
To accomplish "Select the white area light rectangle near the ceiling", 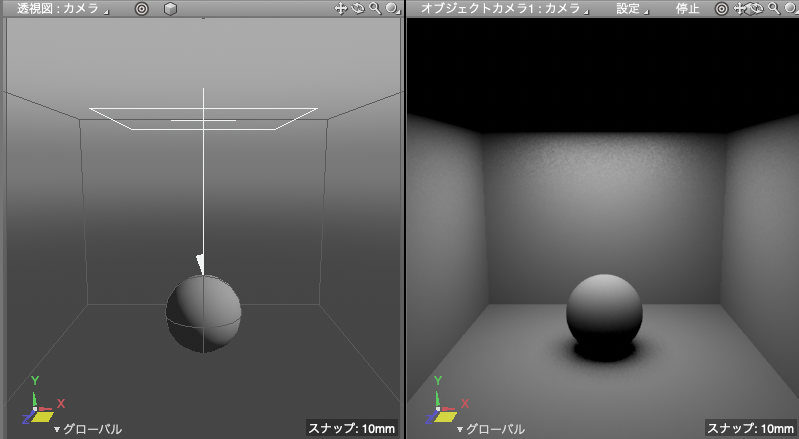I will [203, 119].
